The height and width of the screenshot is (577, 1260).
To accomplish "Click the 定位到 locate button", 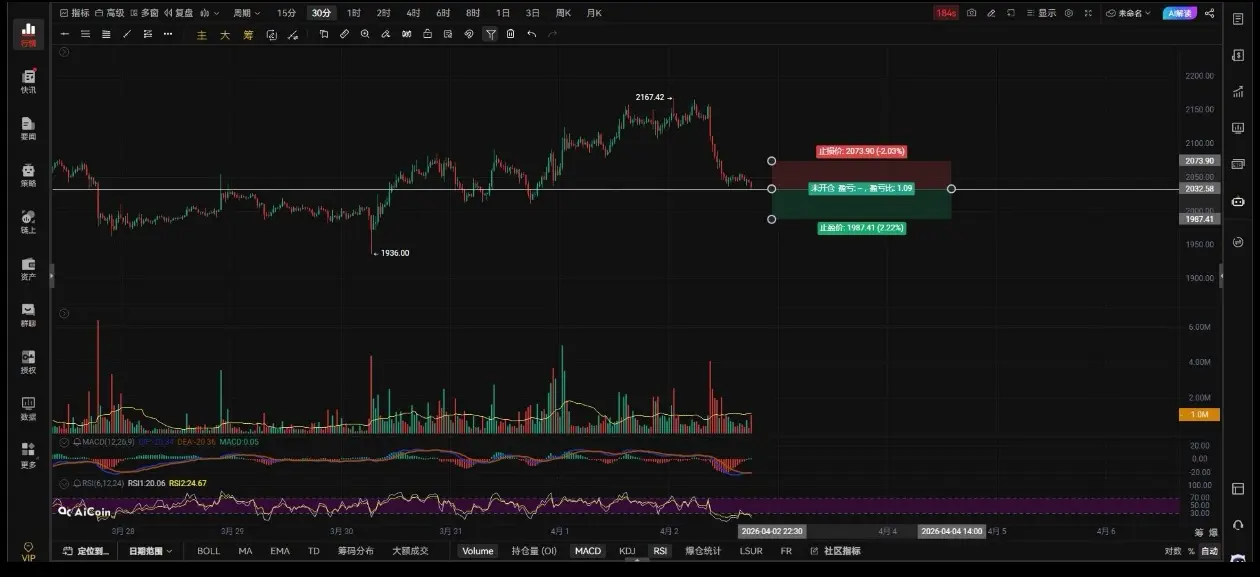I will pos(87,551).
